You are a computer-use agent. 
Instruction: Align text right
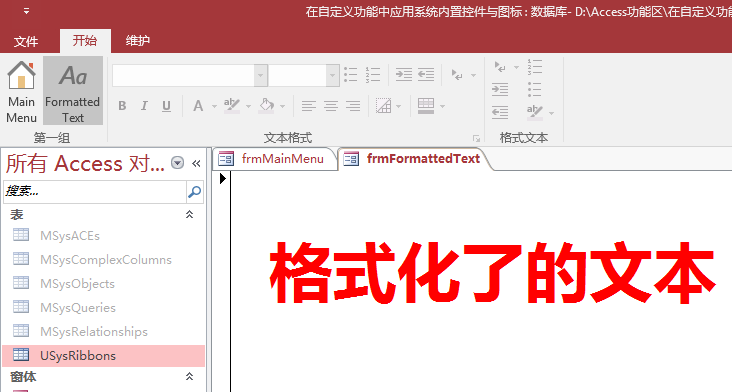coord(353,106)
